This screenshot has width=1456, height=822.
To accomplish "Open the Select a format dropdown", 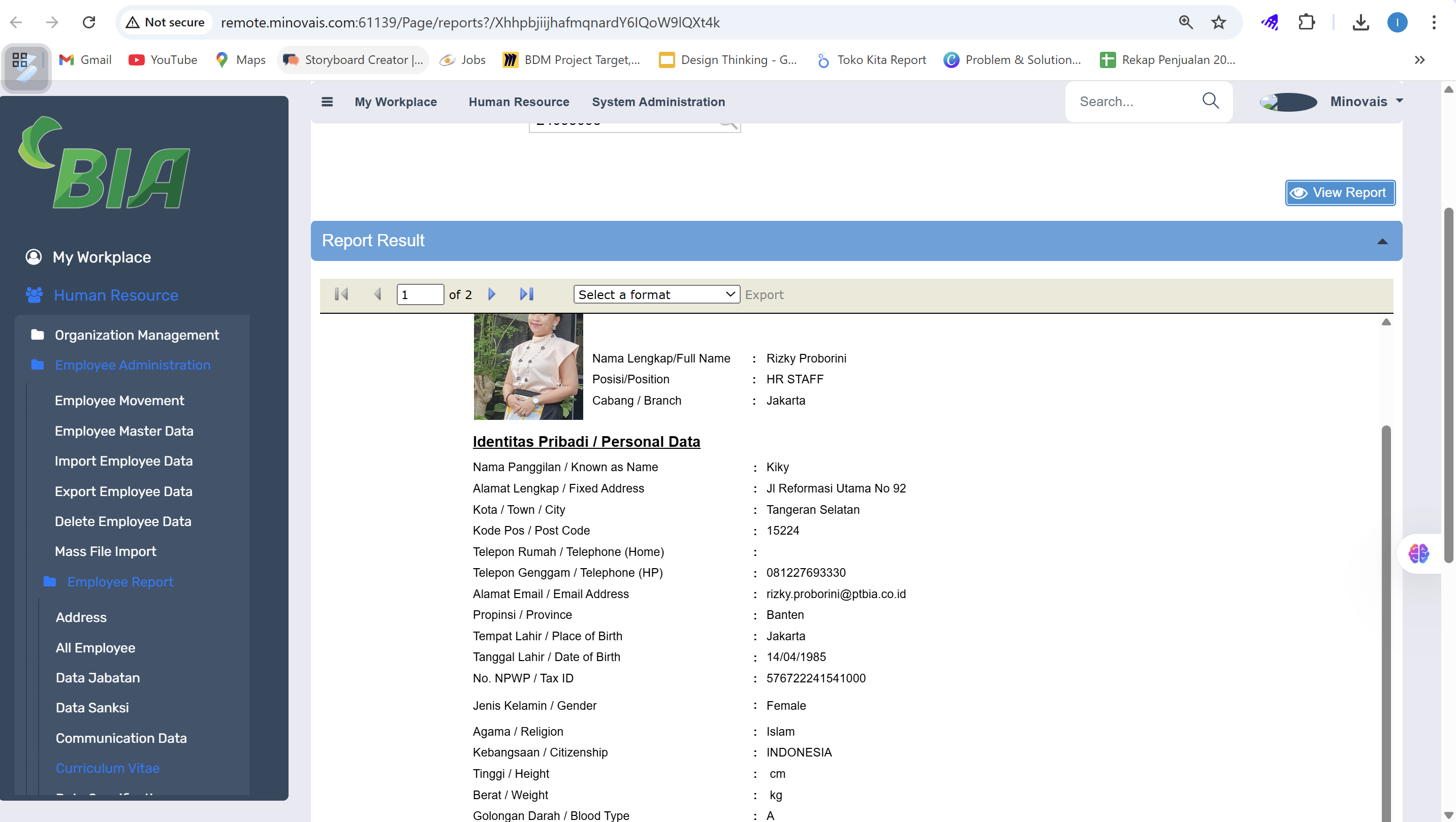I will (x=657, y=294).
